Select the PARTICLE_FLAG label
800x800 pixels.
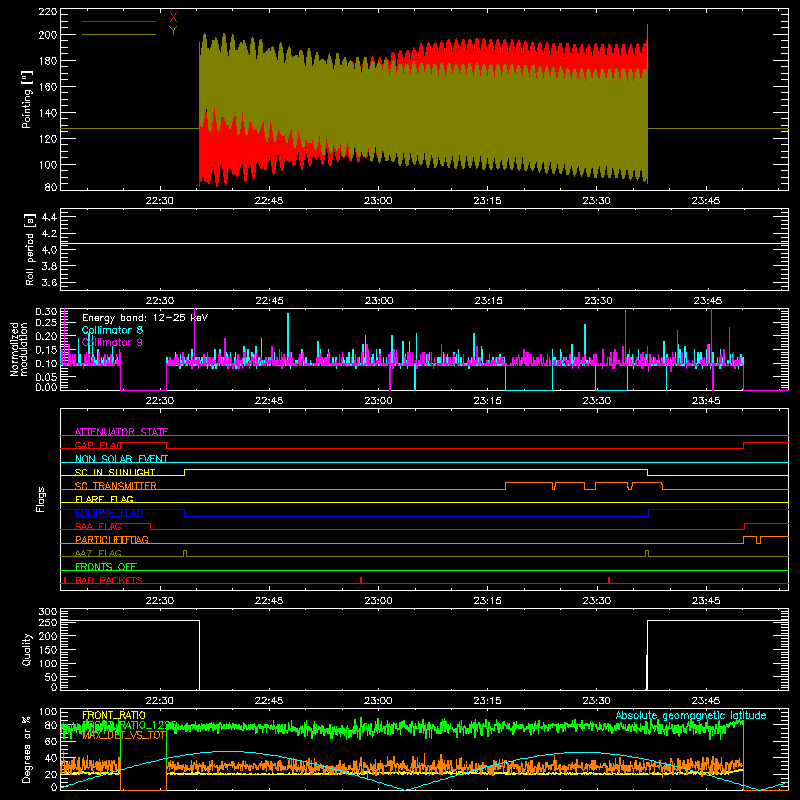(x=112, y=539)
